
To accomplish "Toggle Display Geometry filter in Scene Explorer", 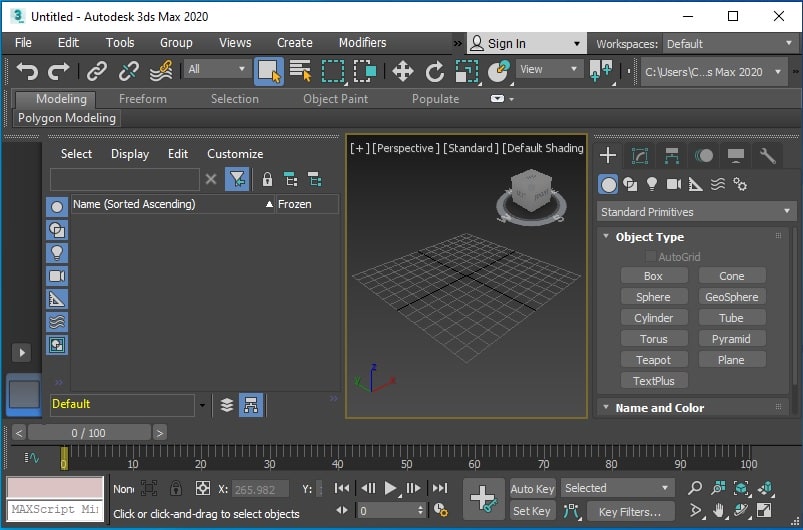I will point(57,206).
